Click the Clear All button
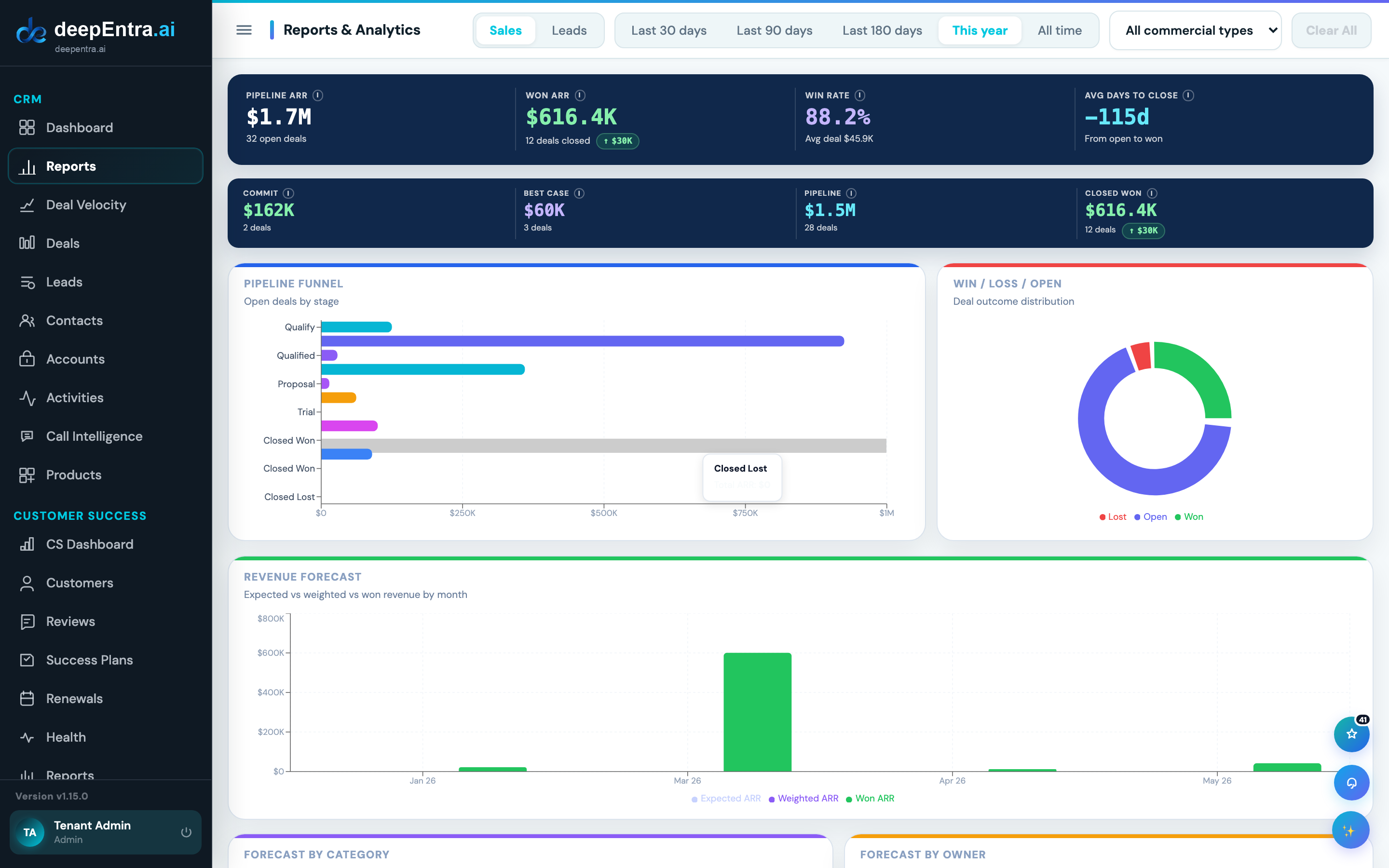 [1331, 30]
